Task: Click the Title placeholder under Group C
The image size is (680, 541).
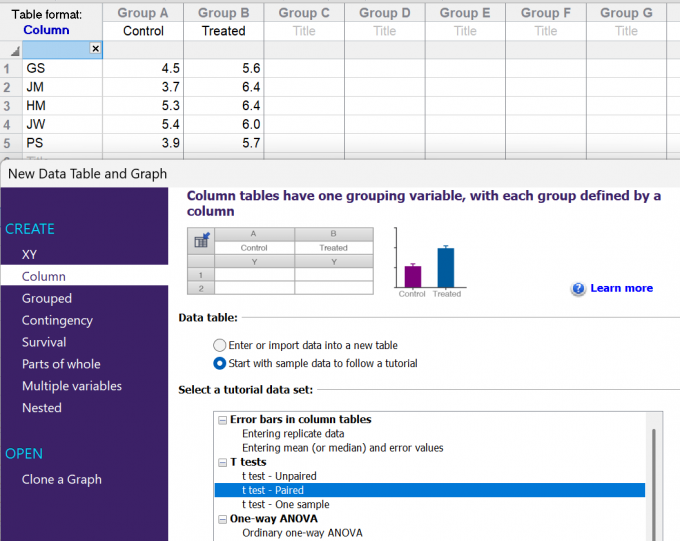Action: tap(304, 31)
